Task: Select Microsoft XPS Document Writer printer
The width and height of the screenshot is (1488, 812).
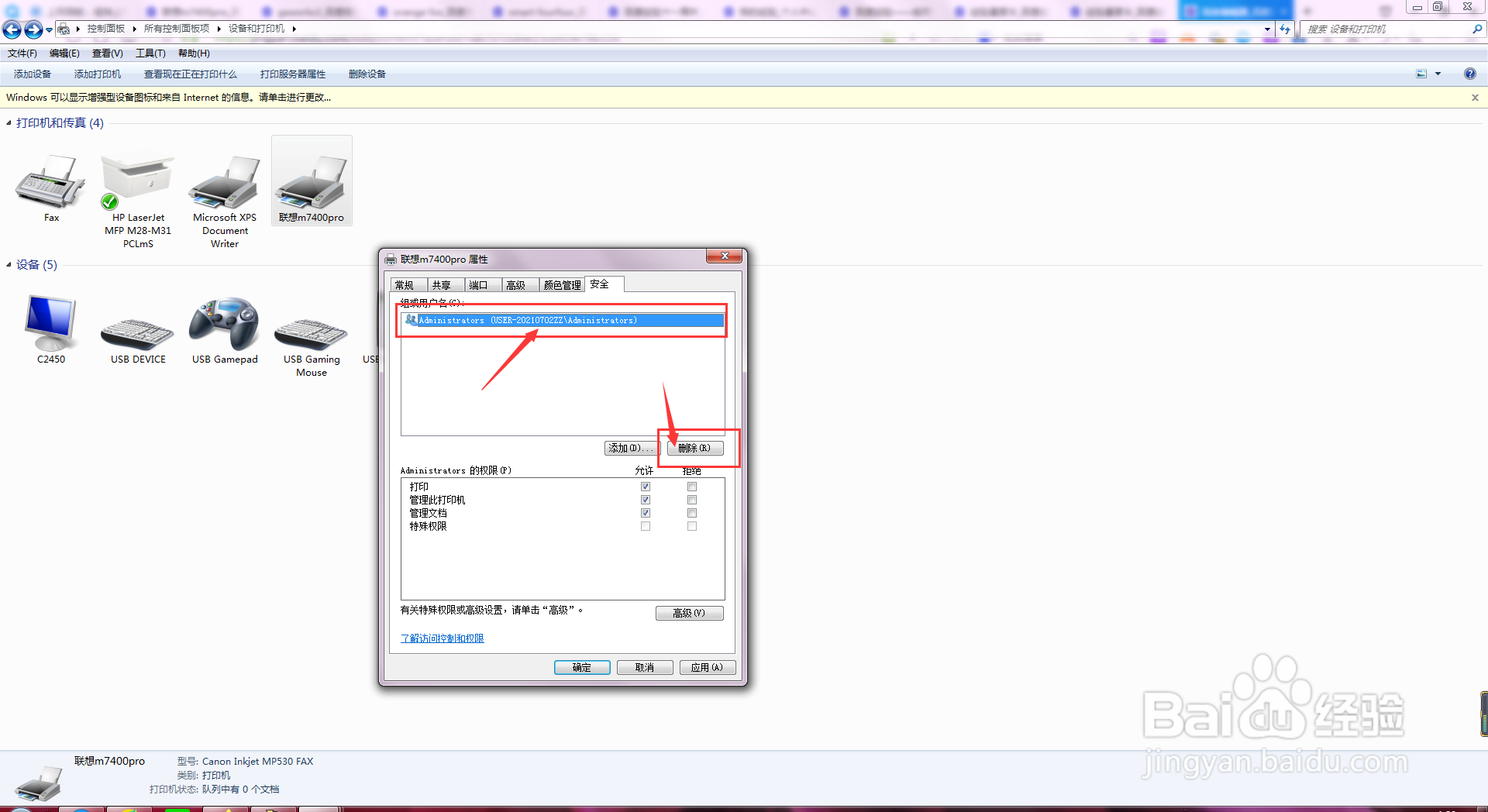Action: click(225, 183)
